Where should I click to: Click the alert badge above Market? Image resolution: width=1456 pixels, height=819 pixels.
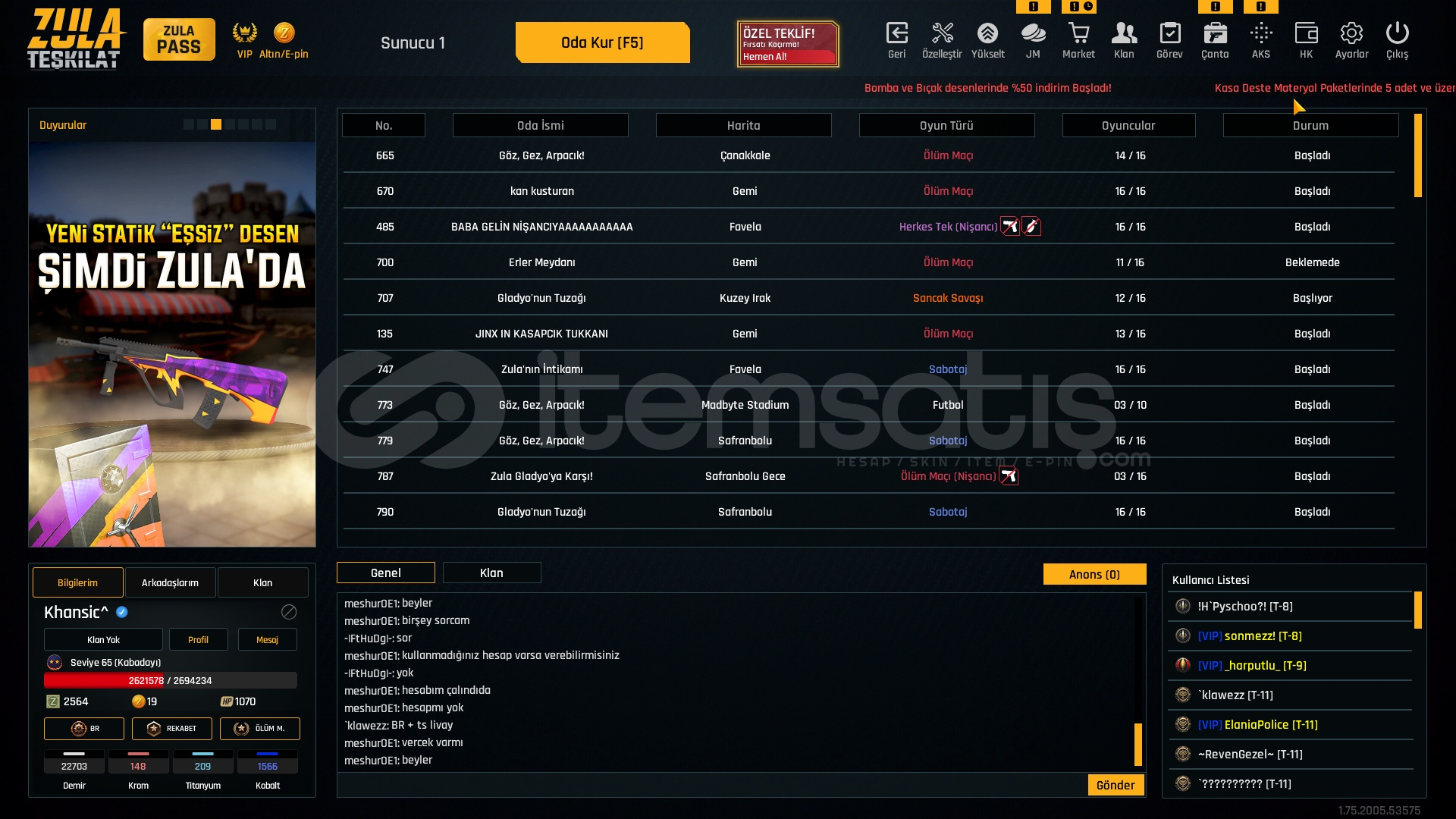(1079, 7)
